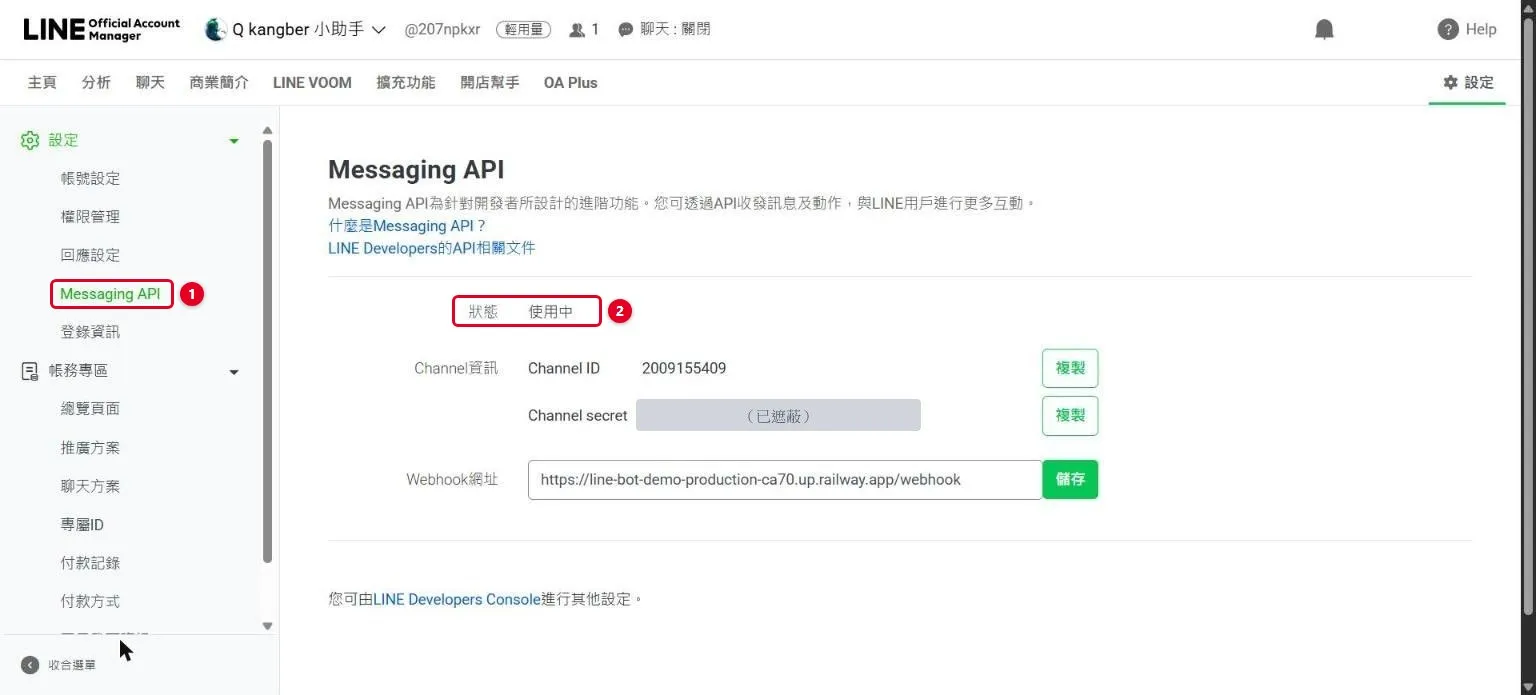Open 聊天方案 in the sidebar
The width and height of the screenshot is (1536, 695).
[90, 486]
